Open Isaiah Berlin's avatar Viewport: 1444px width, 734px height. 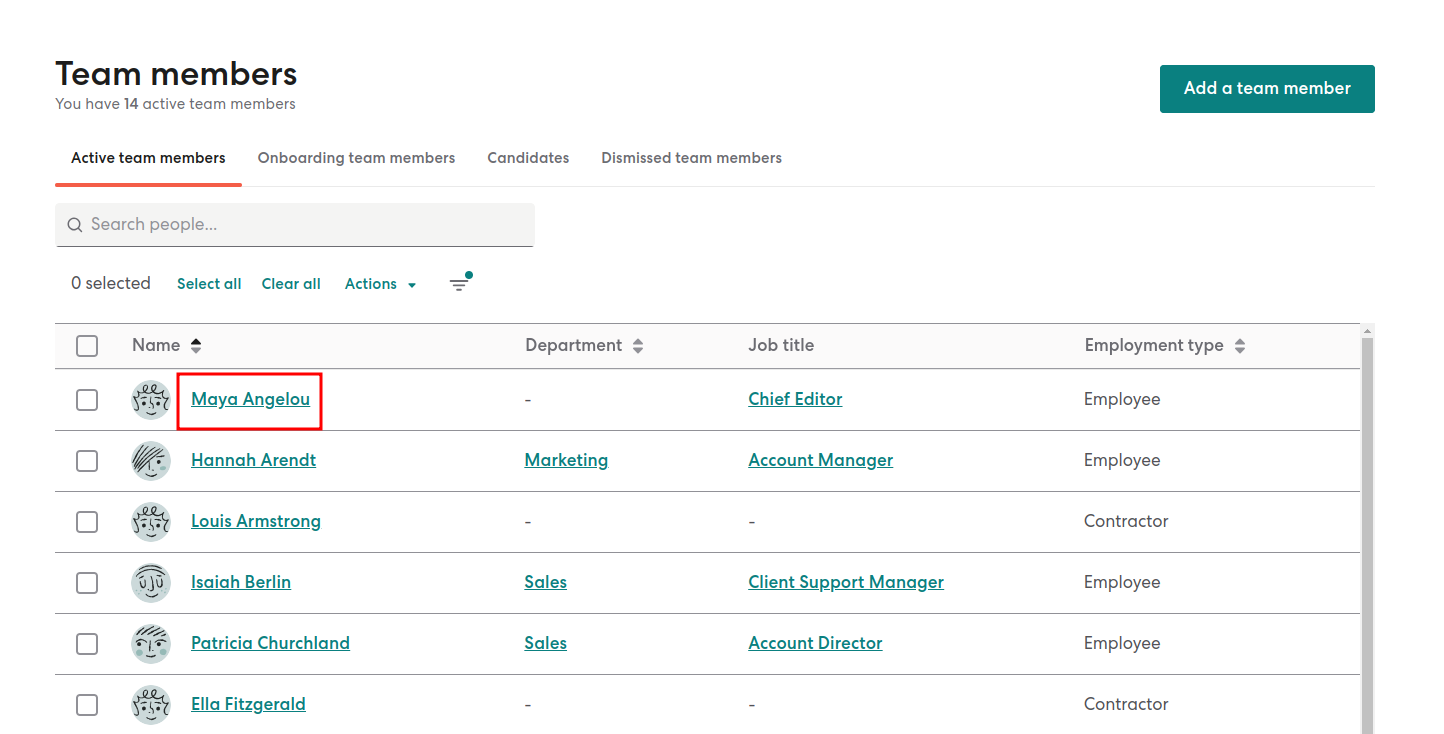pos(151,583)
